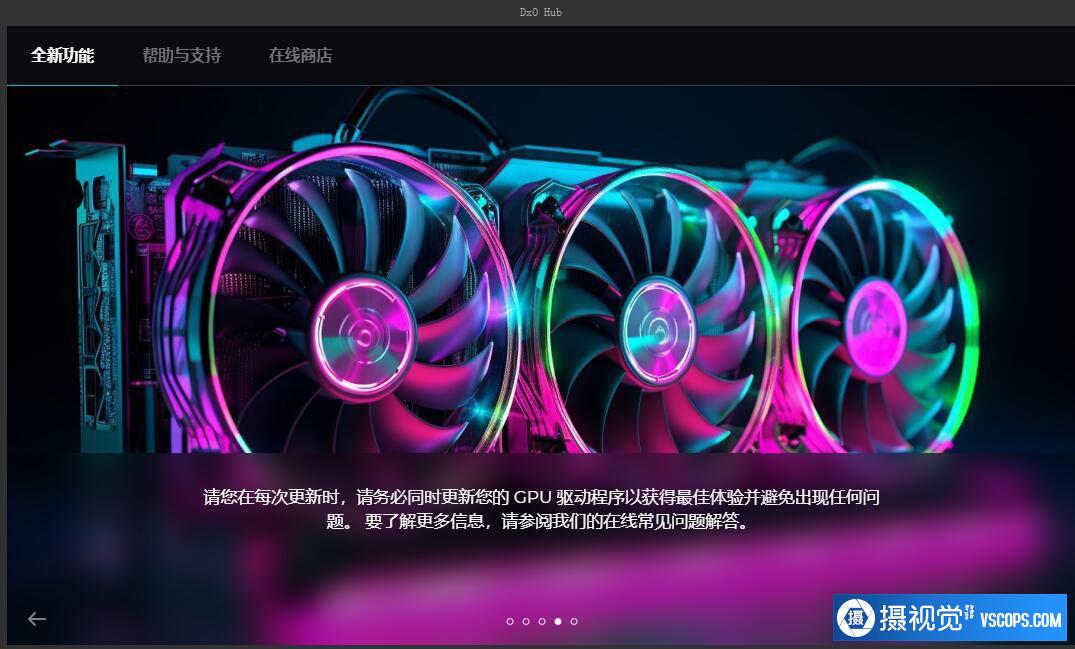Select the fourth highlighted carousel dot
The width and height of the screenshot is (1075, 649).
tap(558, 622)
